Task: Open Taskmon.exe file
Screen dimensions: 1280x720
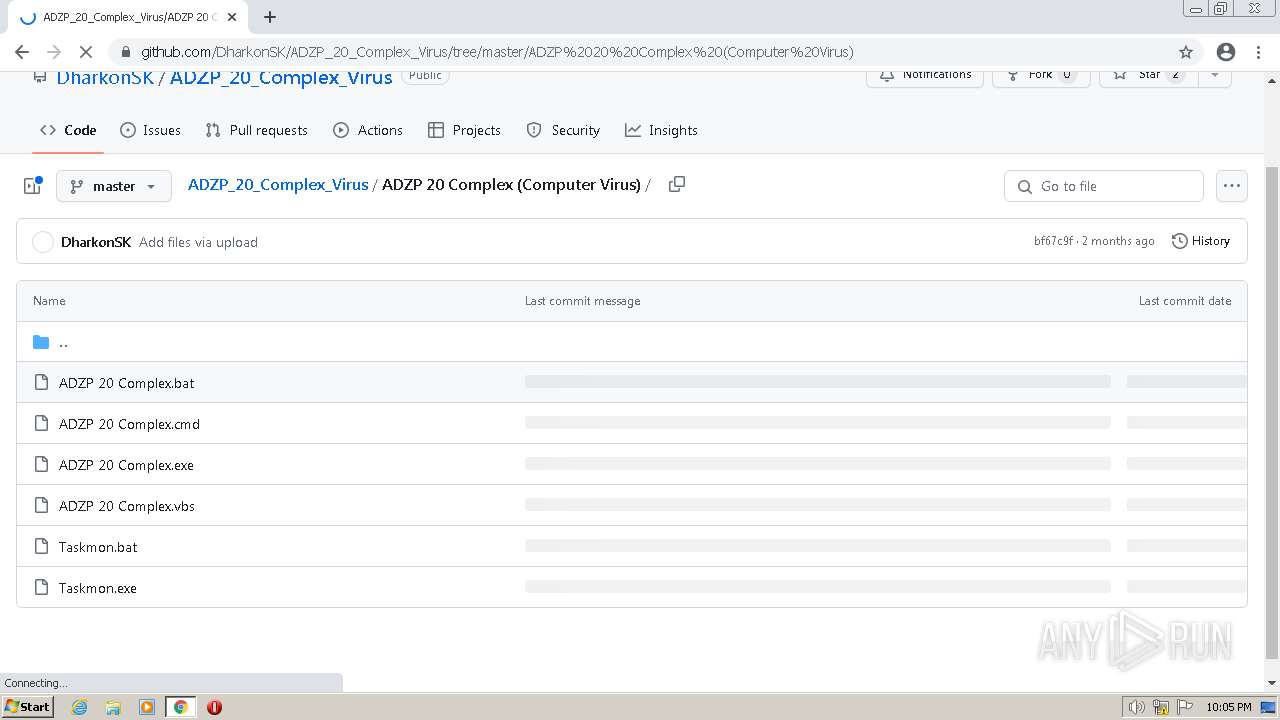Action: pos(98,588)
